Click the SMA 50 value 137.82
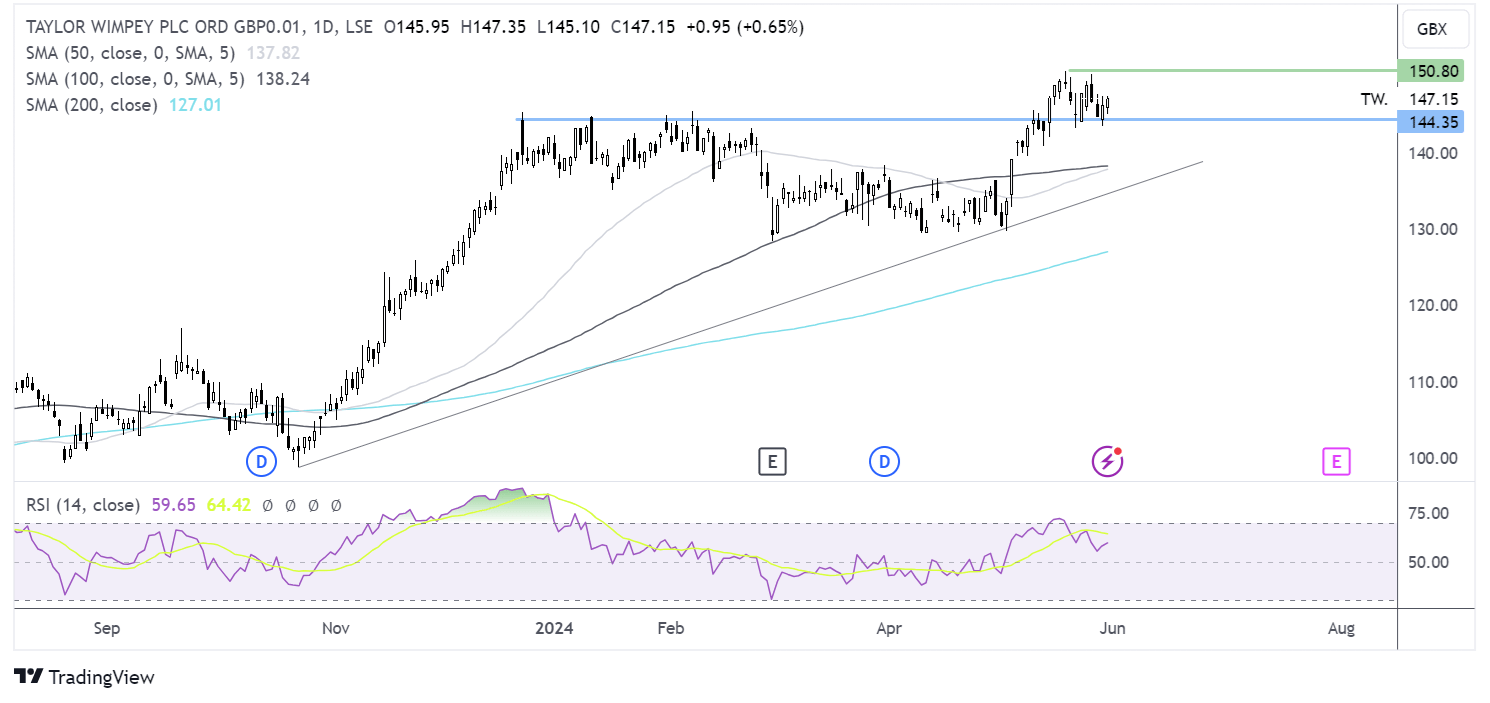The image size is (1490, 703). click(x=273, y=53)
